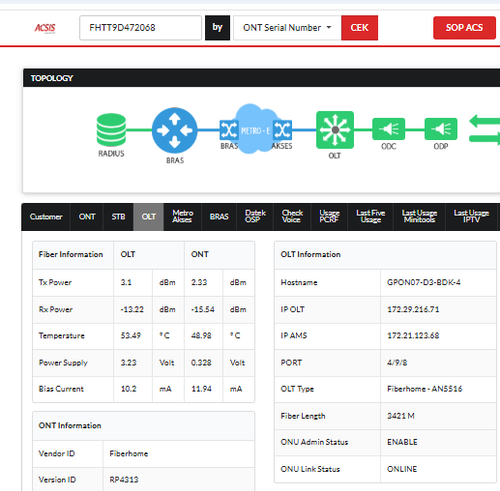Screen dimensions: 500x491
Task: Open Last Usage Minitools tab
Action: (419, 217)
